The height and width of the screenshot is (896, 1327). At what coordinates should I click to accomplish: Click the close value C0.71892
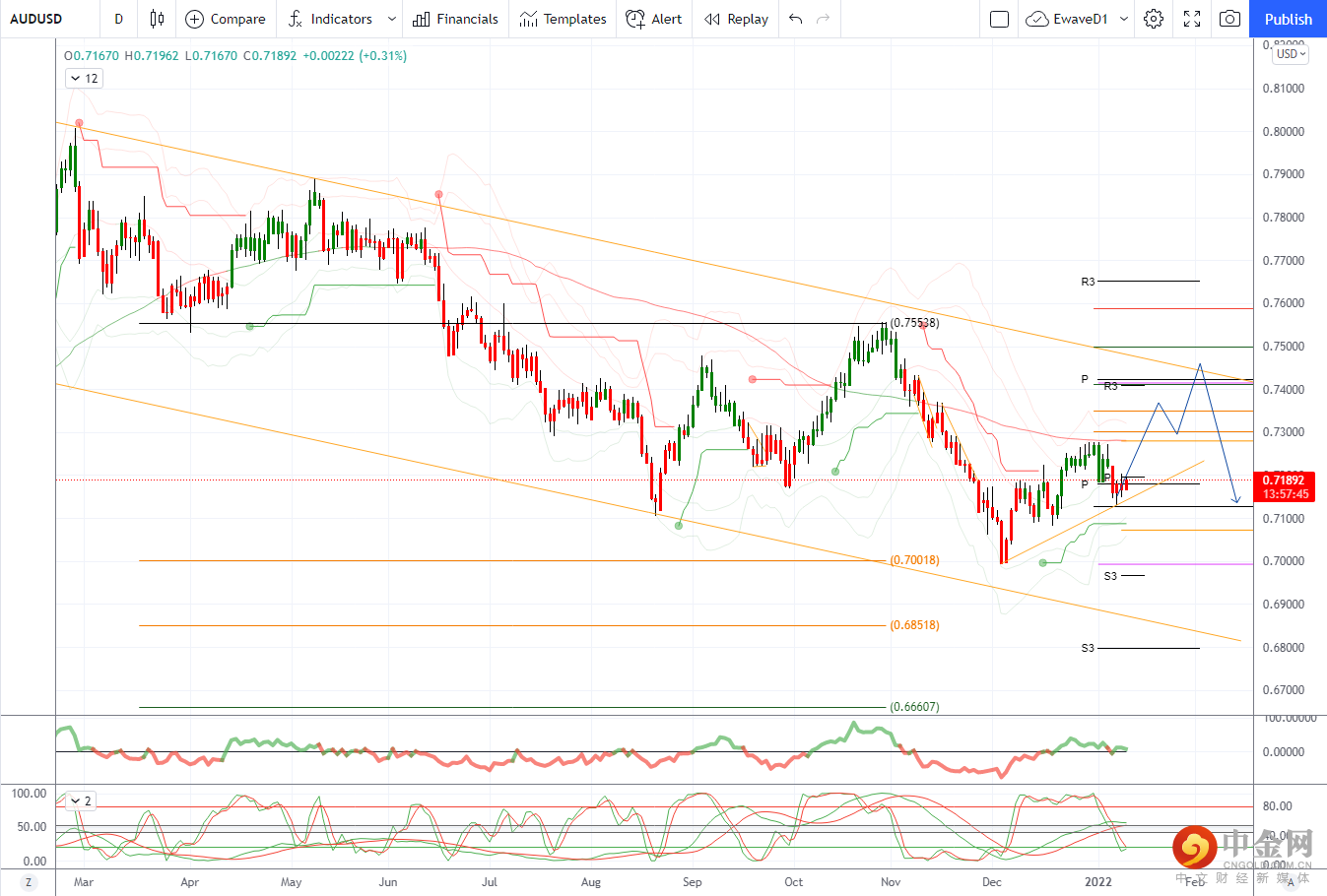tap(270, 56)
